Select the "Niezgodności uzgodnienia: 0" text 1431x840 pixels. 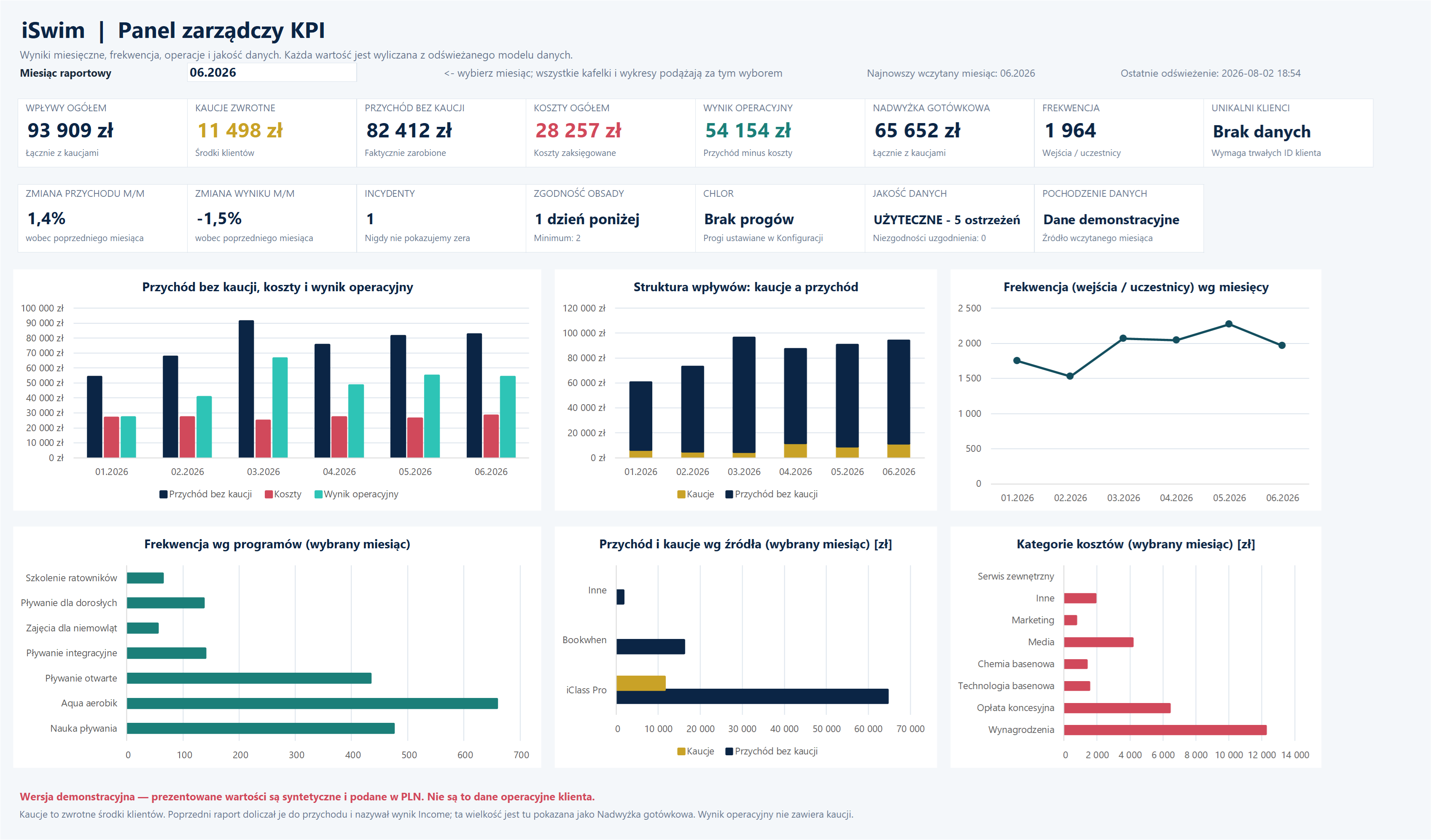pos(929,239)
